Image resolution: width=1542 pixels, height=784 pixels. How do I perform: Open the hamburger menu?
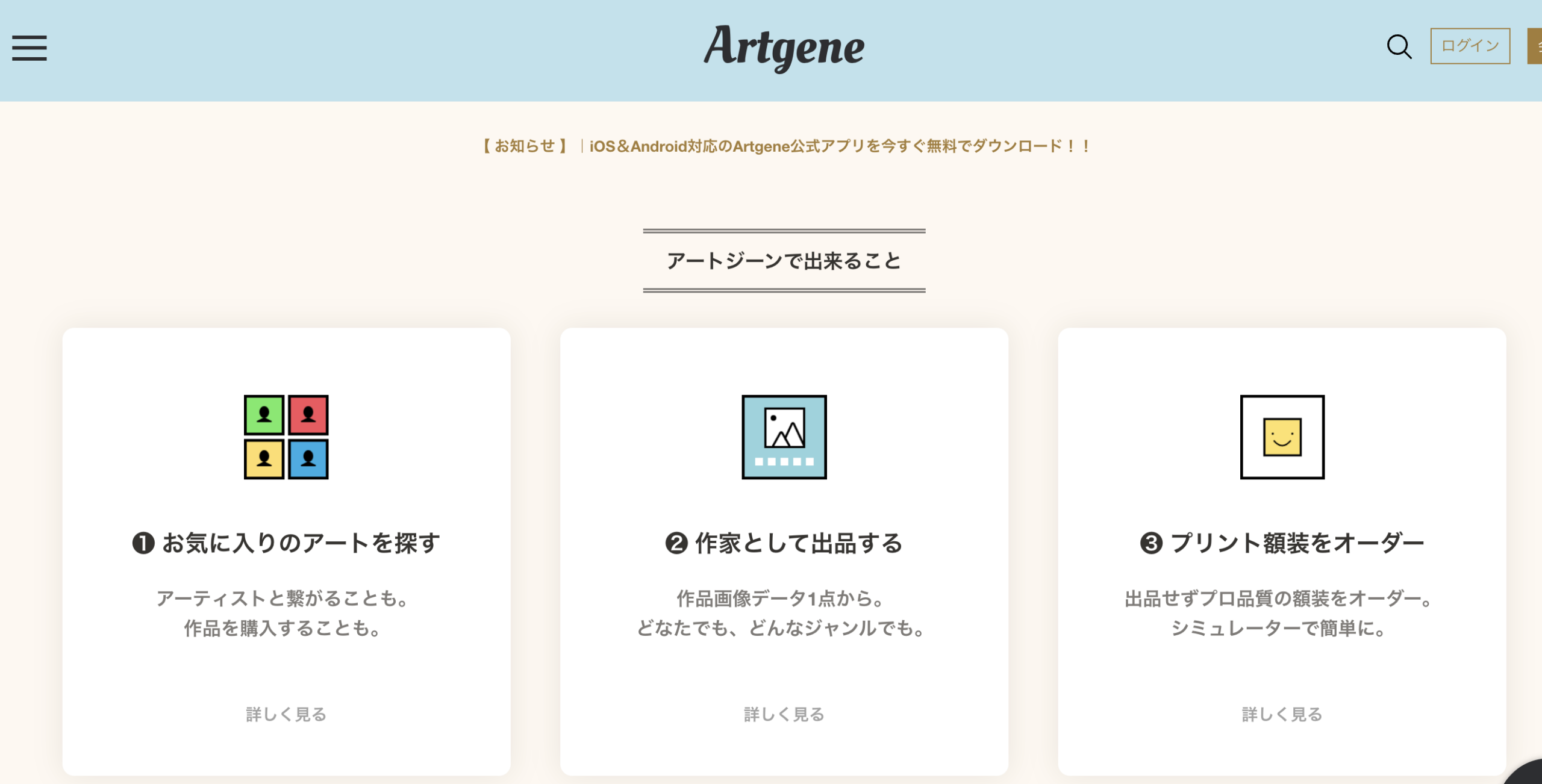pos(29,48)
